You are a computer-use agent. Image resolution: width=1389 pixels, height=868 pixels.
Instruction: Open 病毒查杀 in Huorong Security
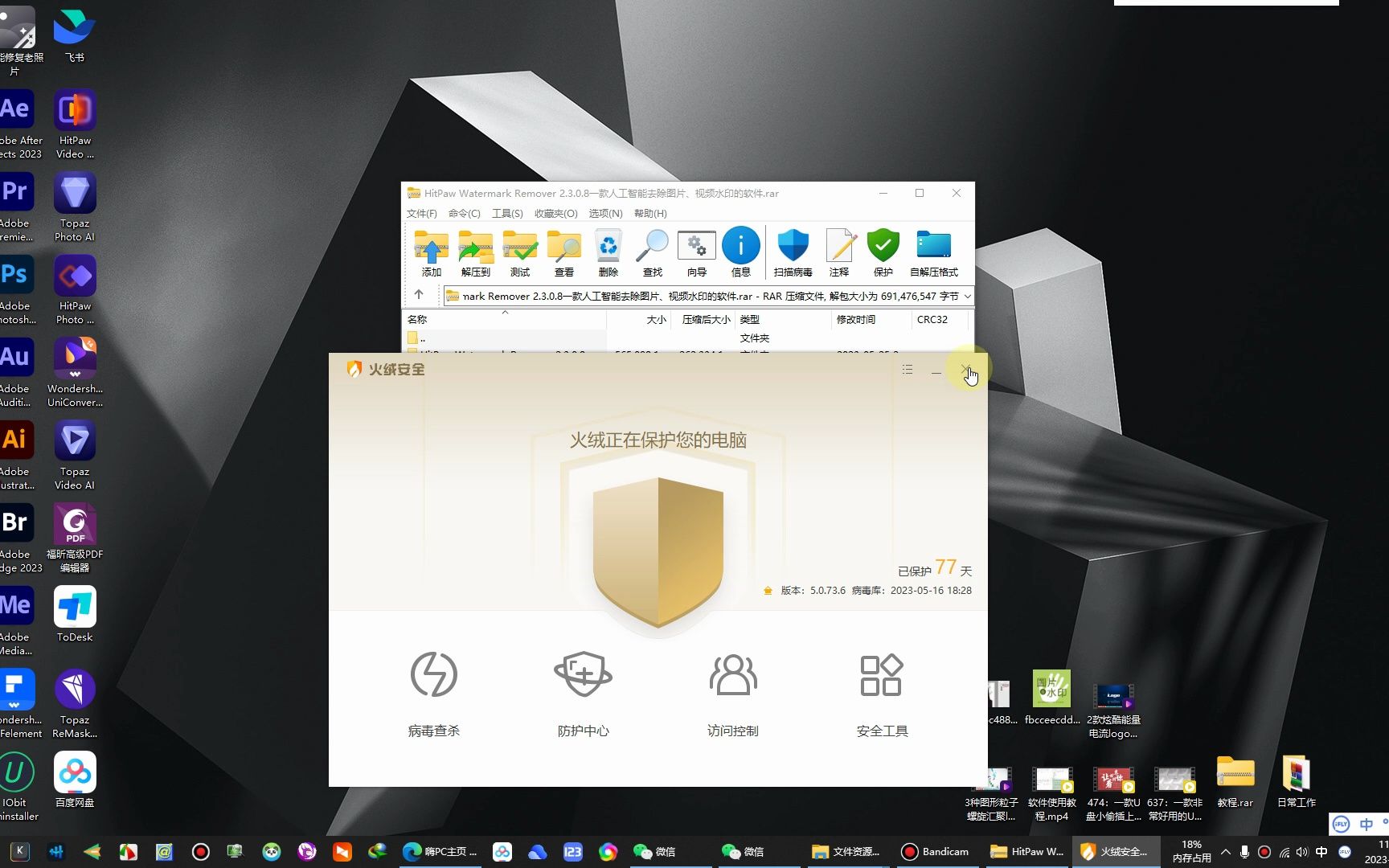point(434,694)
